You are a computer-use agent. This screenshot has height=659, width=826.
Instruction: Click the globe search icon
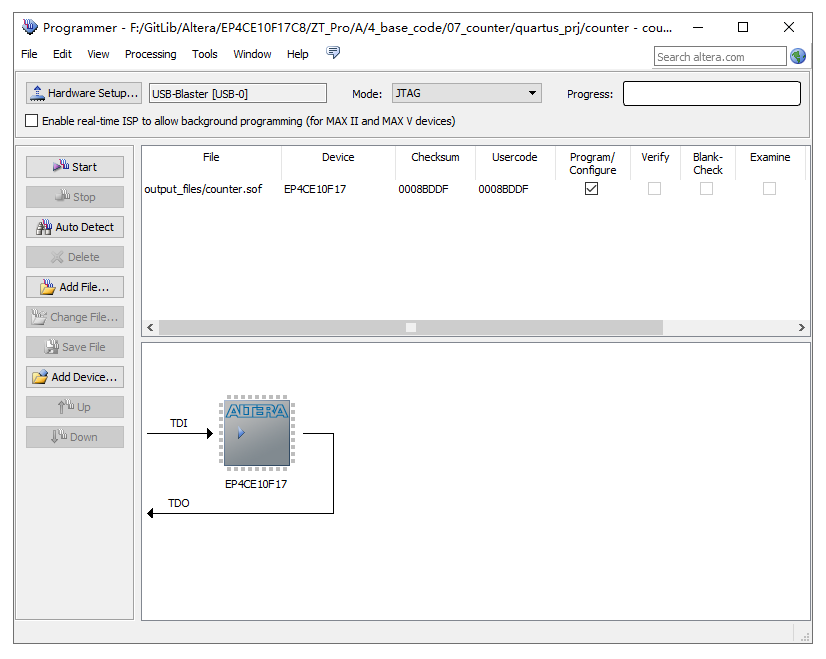coord(798,56)
